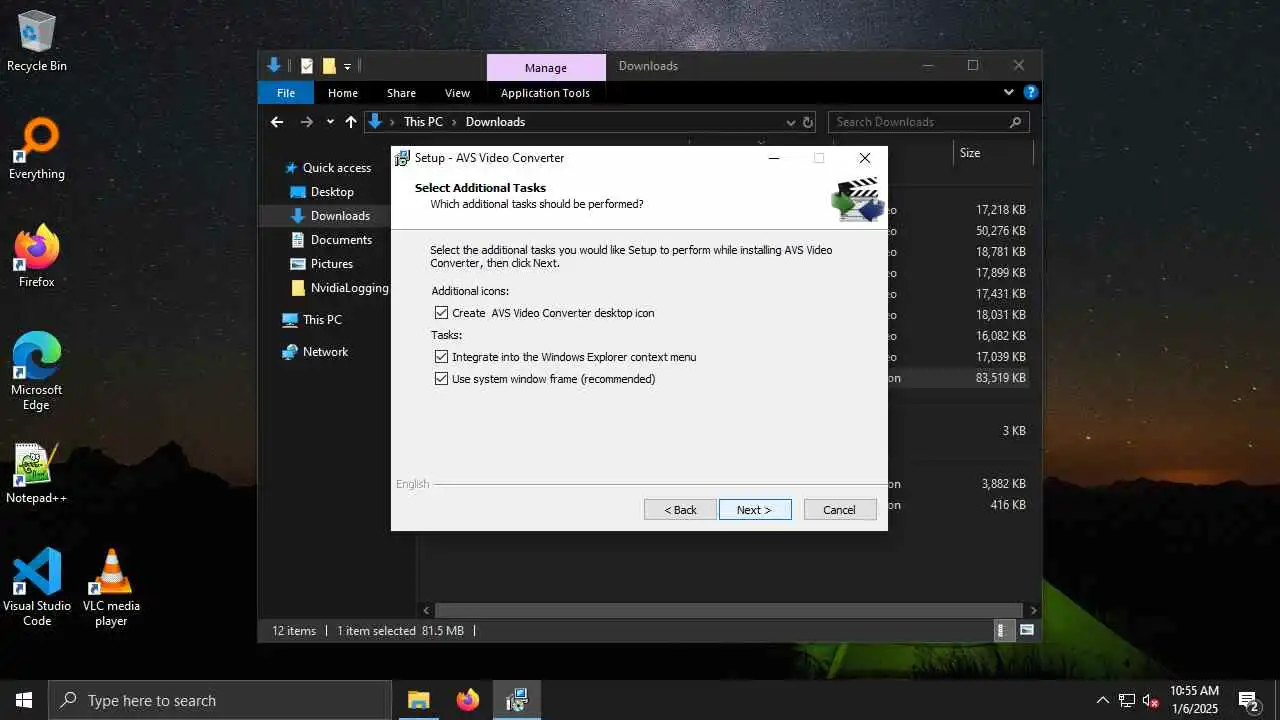1280x720 pixels.
Task: Open File Explorer from taskbar
Action: (x=418, y=700)
